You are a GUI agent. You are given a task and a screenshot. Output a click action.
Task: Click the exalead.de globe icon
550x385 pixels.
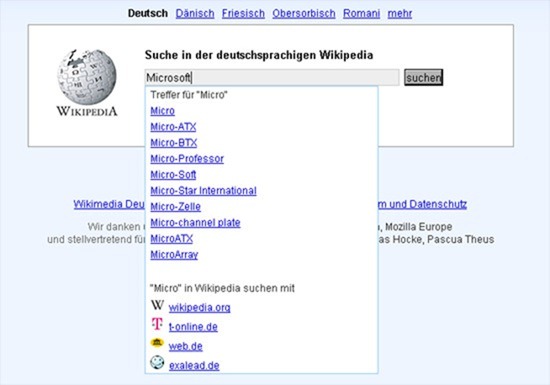(157, 362)
